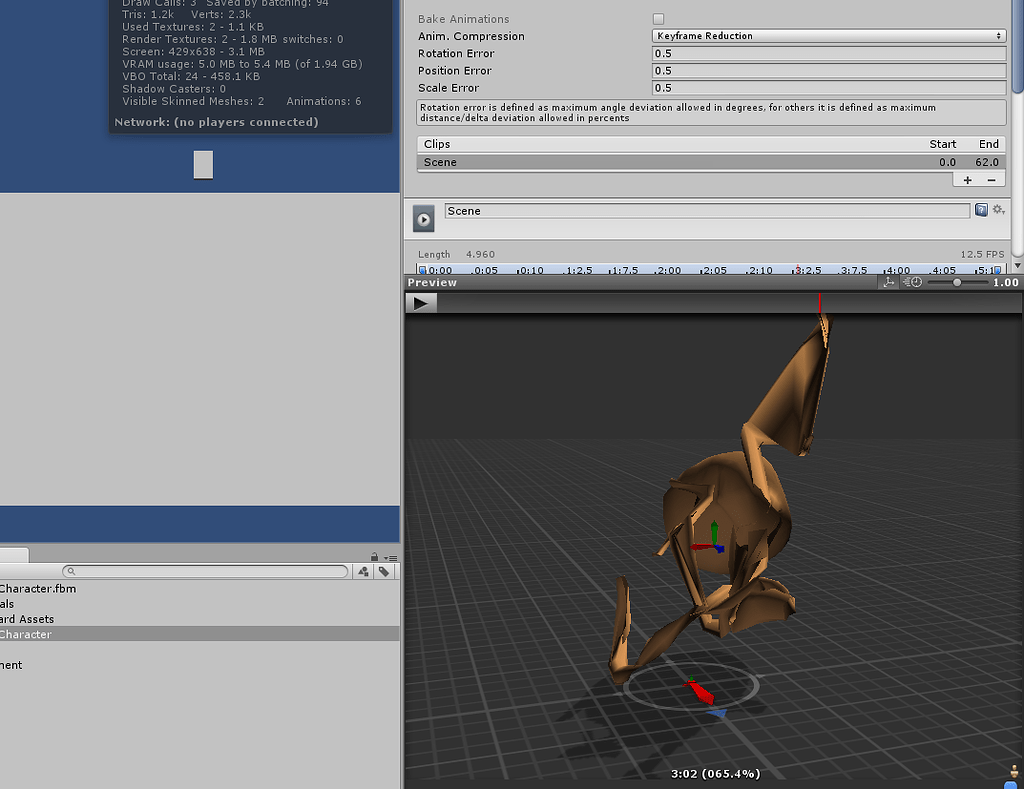Add a new clip with plus button

(x=967, y=180)
